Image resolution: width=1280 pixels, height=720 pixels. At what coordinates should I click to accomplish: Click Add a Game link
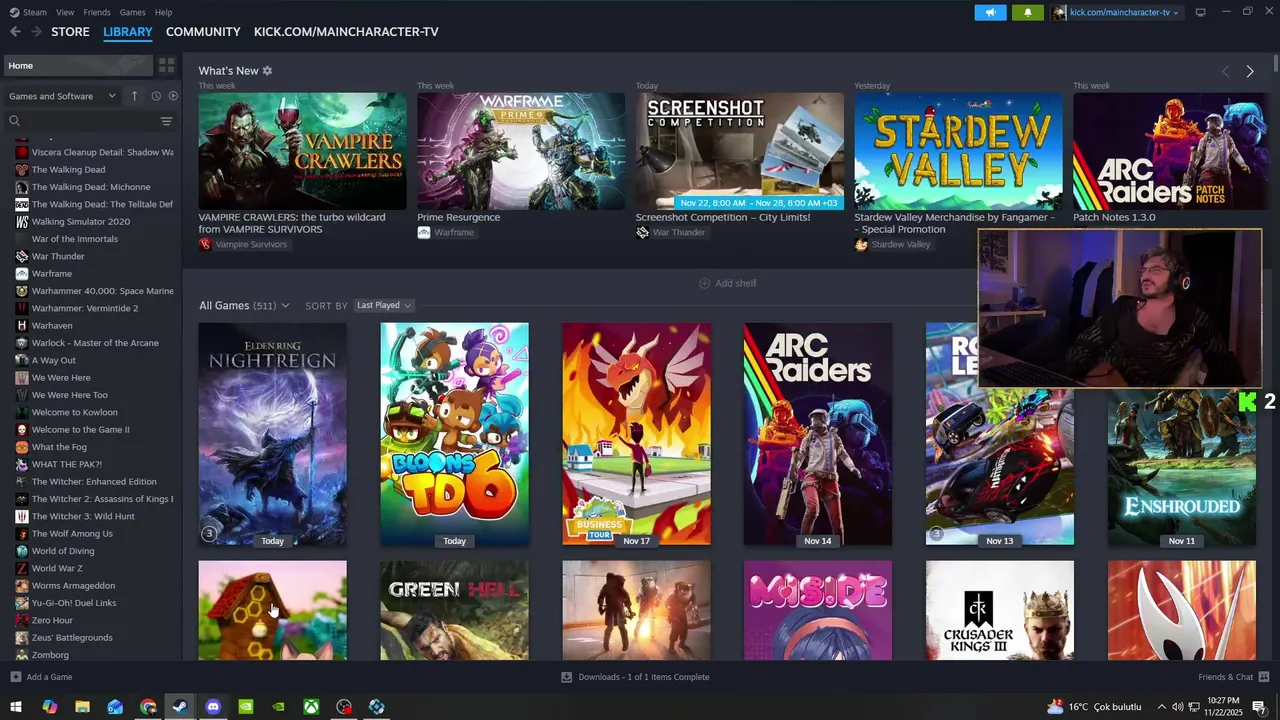coord(41,677)
